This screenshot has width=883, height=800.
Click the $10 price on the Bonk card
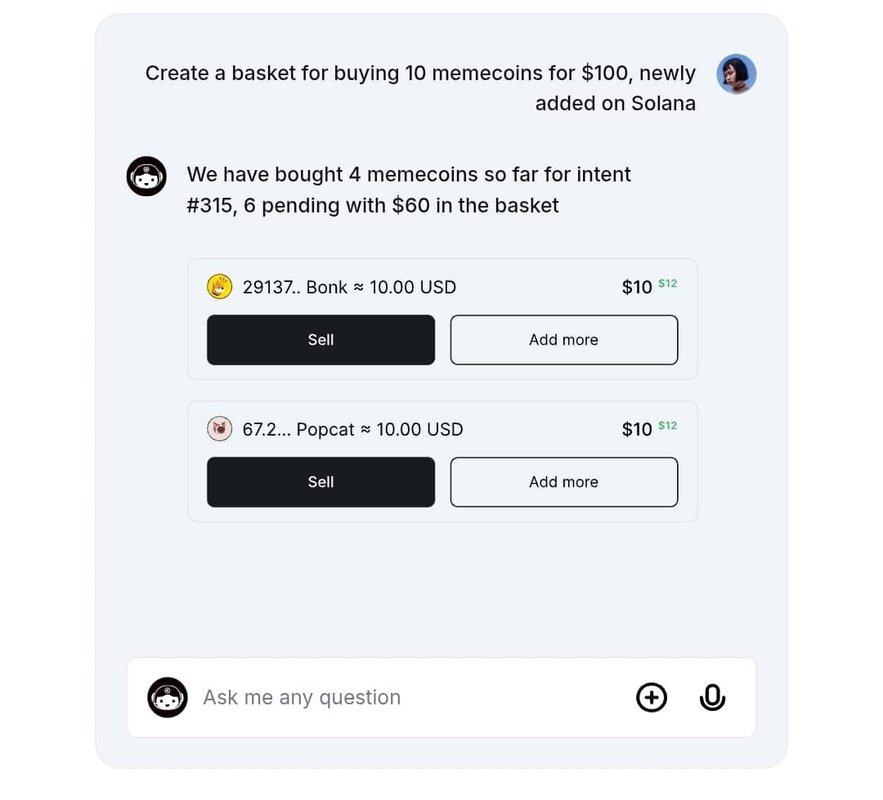637,288
